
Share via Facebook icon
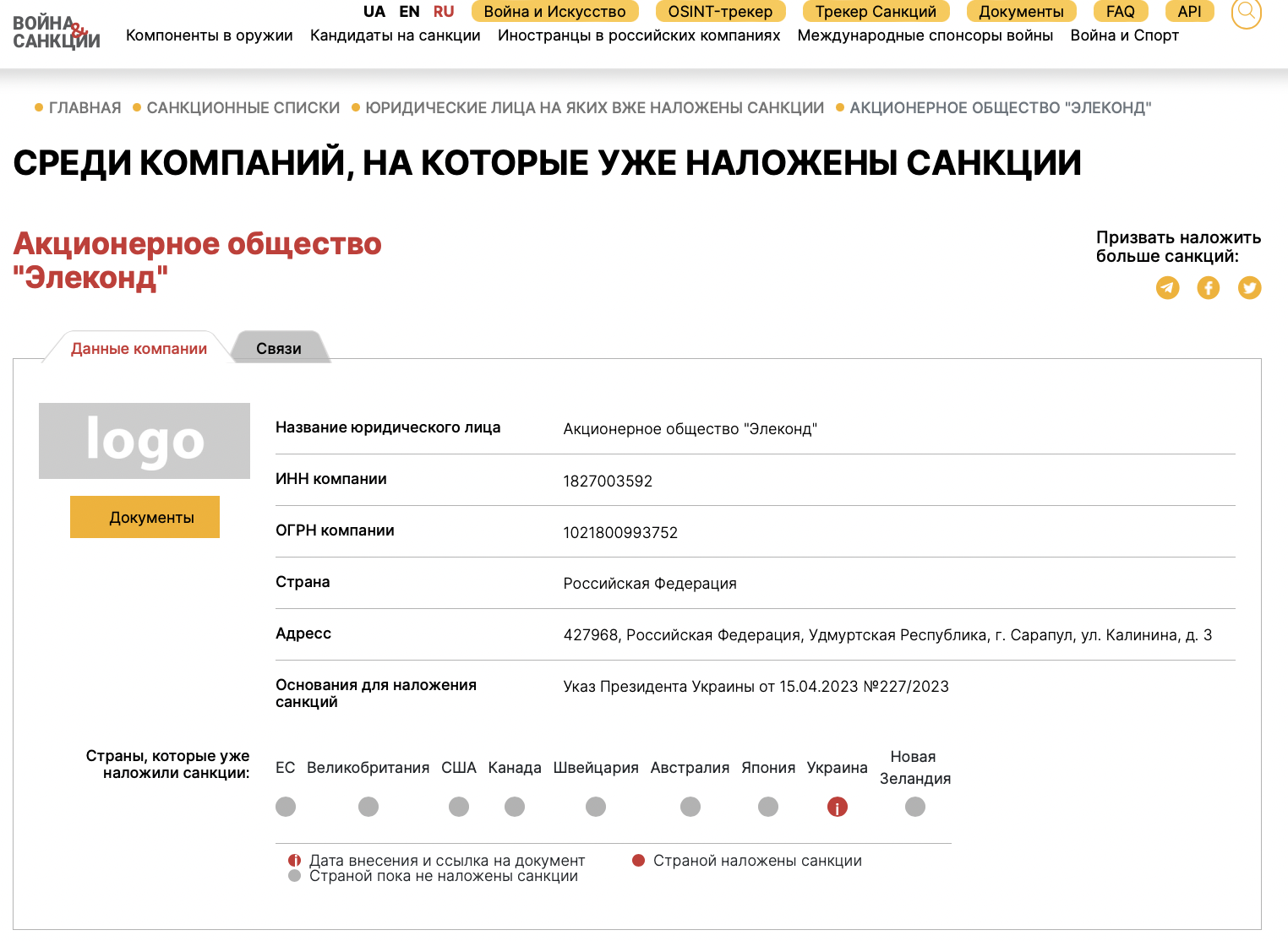click(1209, 288)
